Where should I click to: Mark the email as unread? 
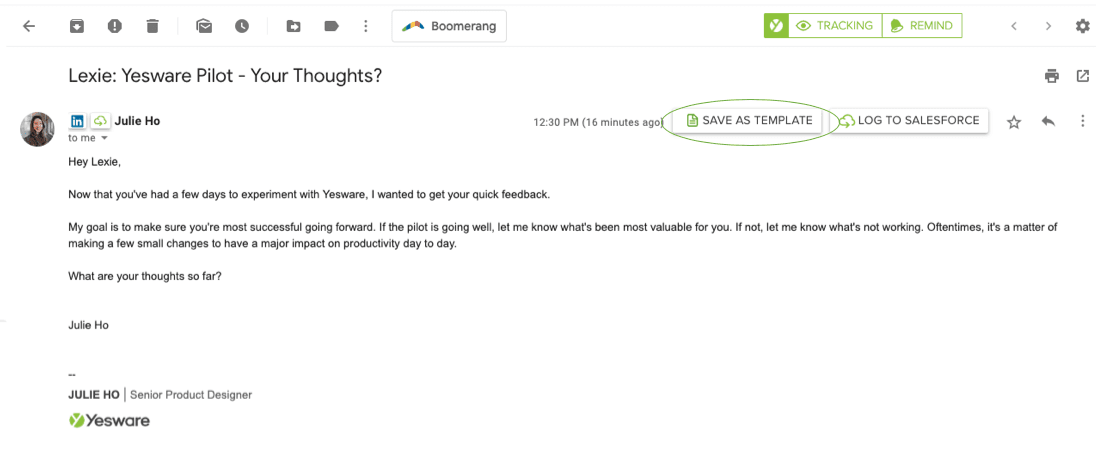pyautogui.click(x=204, y=26)
